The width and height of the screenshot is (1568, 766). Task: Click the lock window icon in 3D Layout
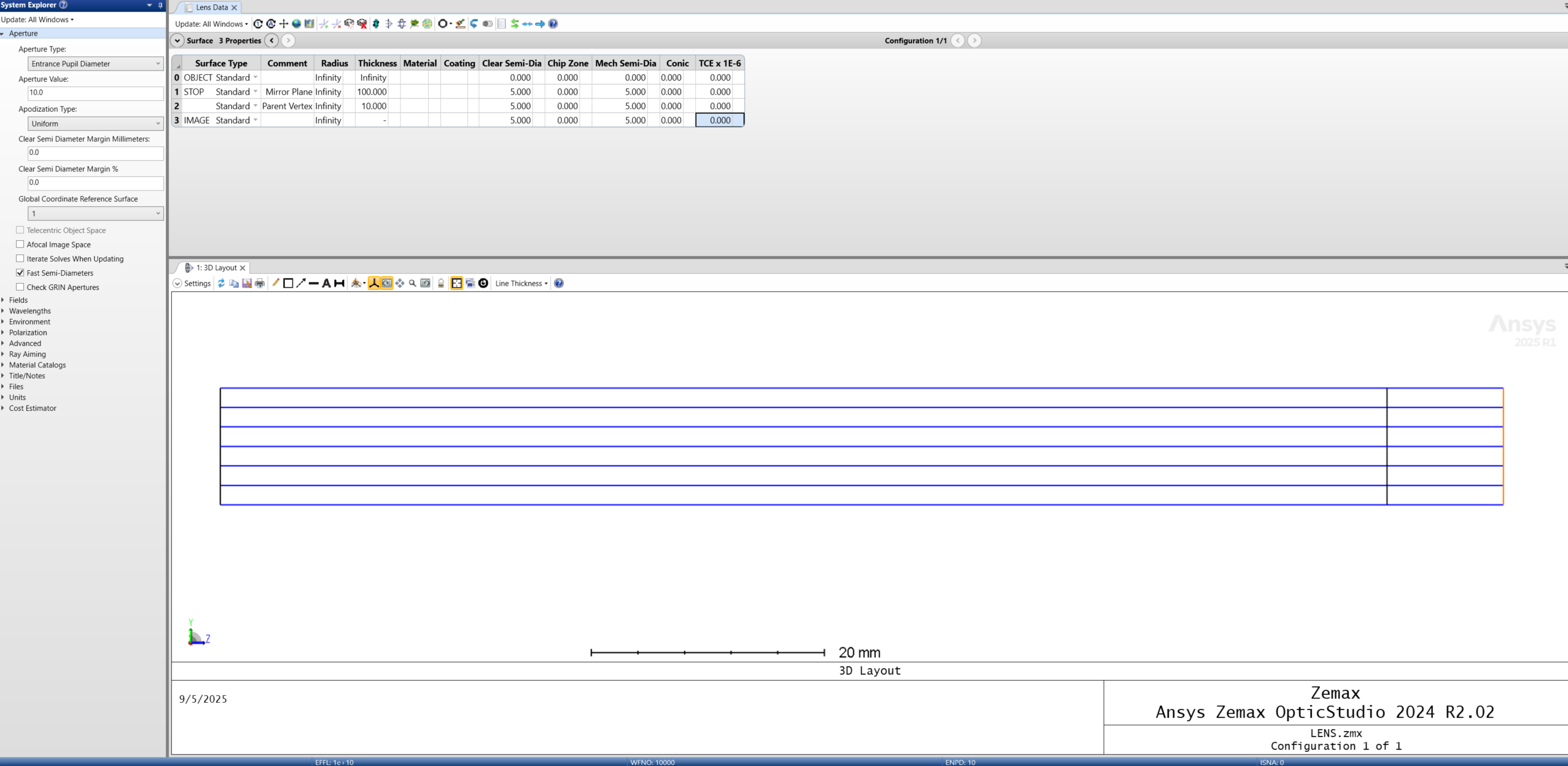pos(441,283)
